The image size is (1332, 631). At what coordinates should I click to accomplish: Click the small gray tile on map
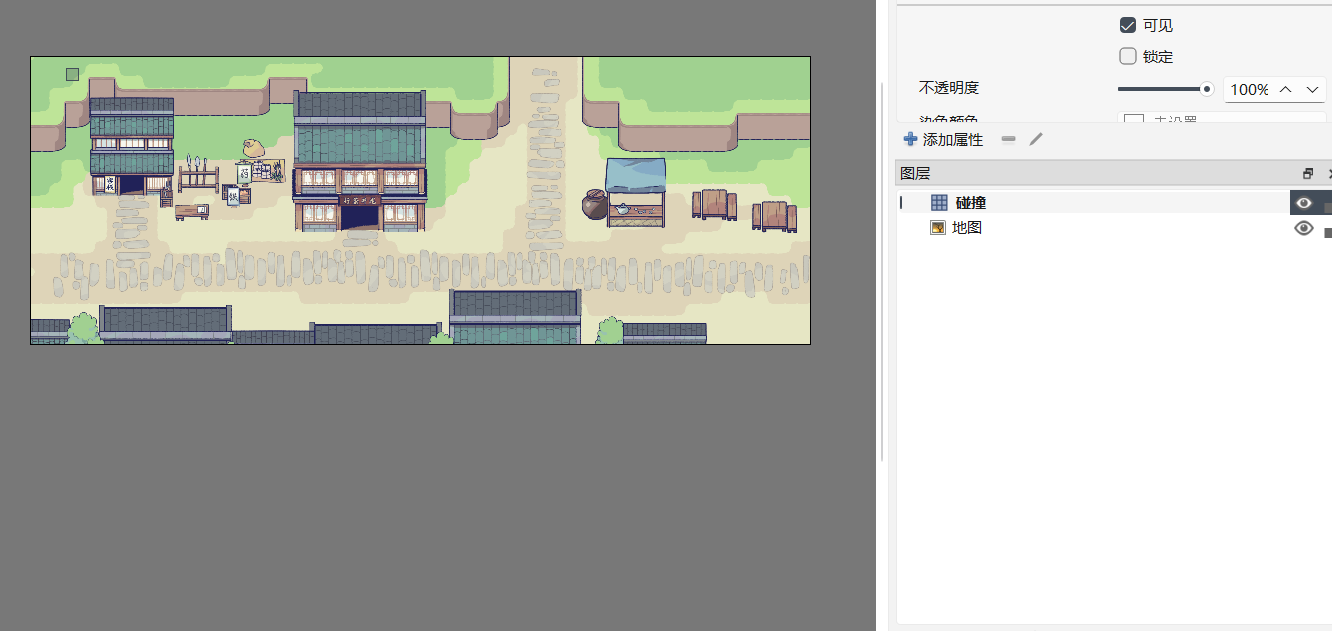(x=72, y=74)
